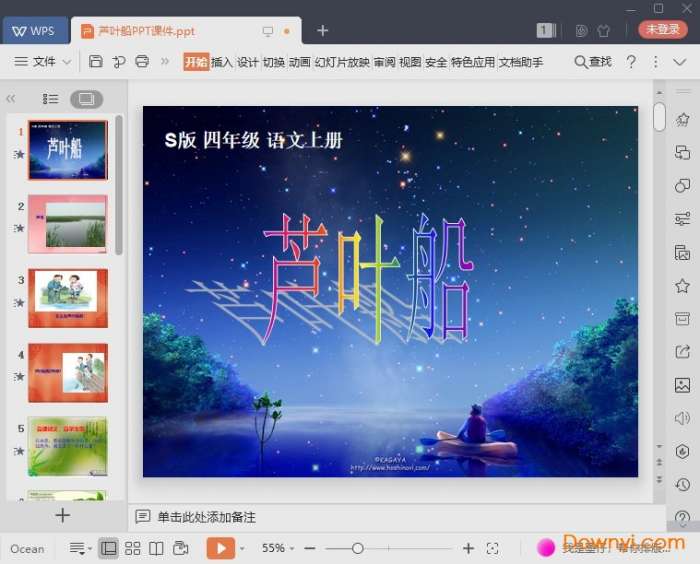700x564 pixels.
Task: Switch to the 切换 ribbon tab
Action: 274,62
